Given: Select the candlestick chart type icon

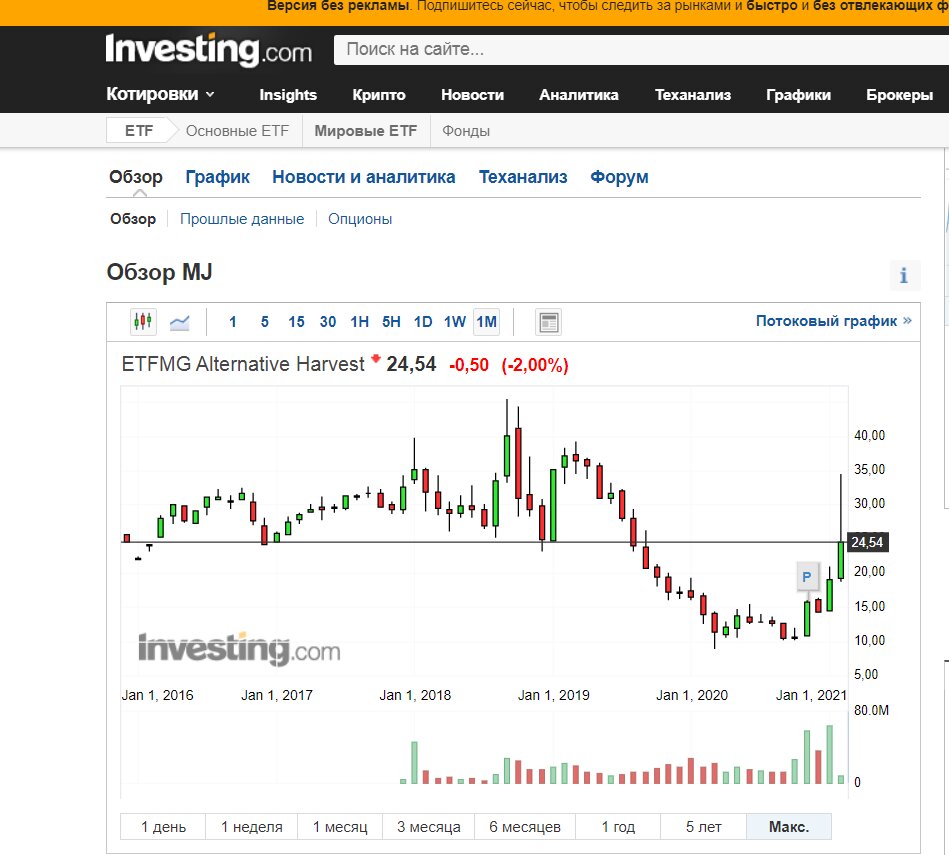Looking at the screenshot, I should click(x=143, y=321).
